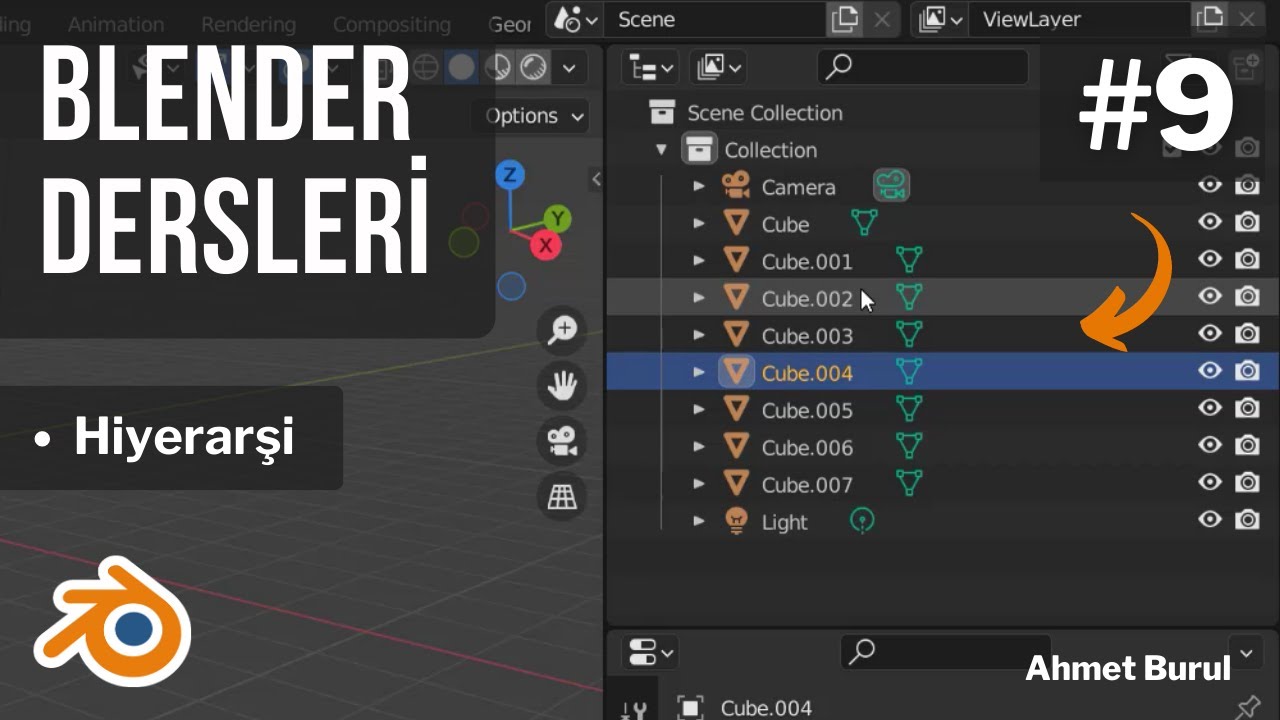This screenshot has width=1280, height=720.
Task: Hide Cube with its eye icon
Action: click(x=1210, y=222)
